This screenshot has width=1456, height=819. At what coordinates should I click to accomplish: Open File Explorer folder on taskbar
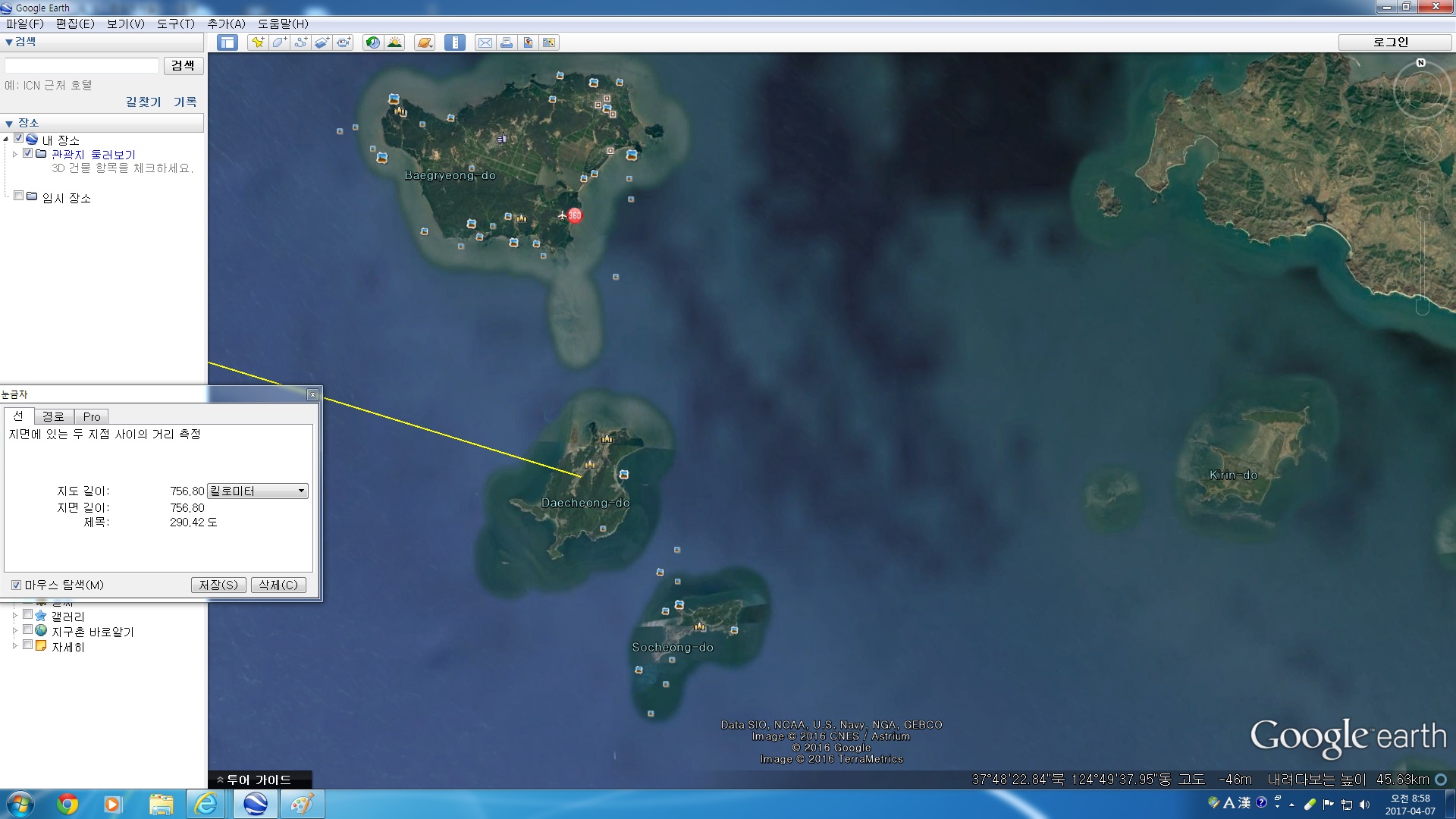[161, 804]
